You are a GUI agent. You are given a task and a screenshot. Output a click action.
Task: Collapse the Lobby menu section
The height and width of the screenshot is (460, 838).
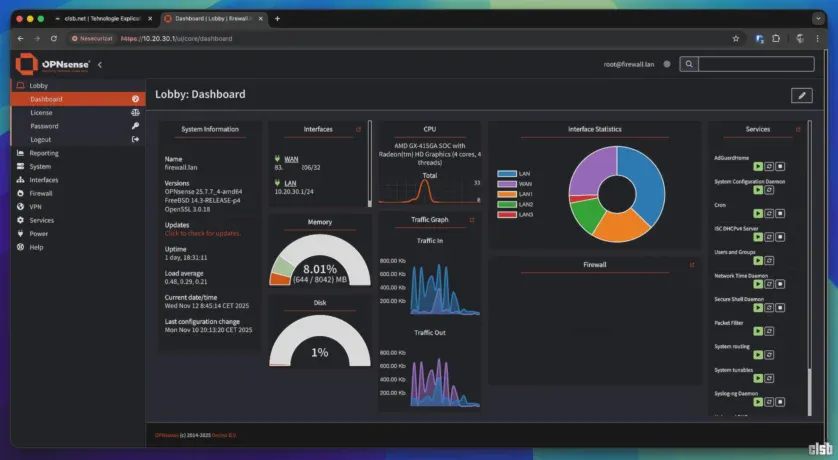point(78,85)
